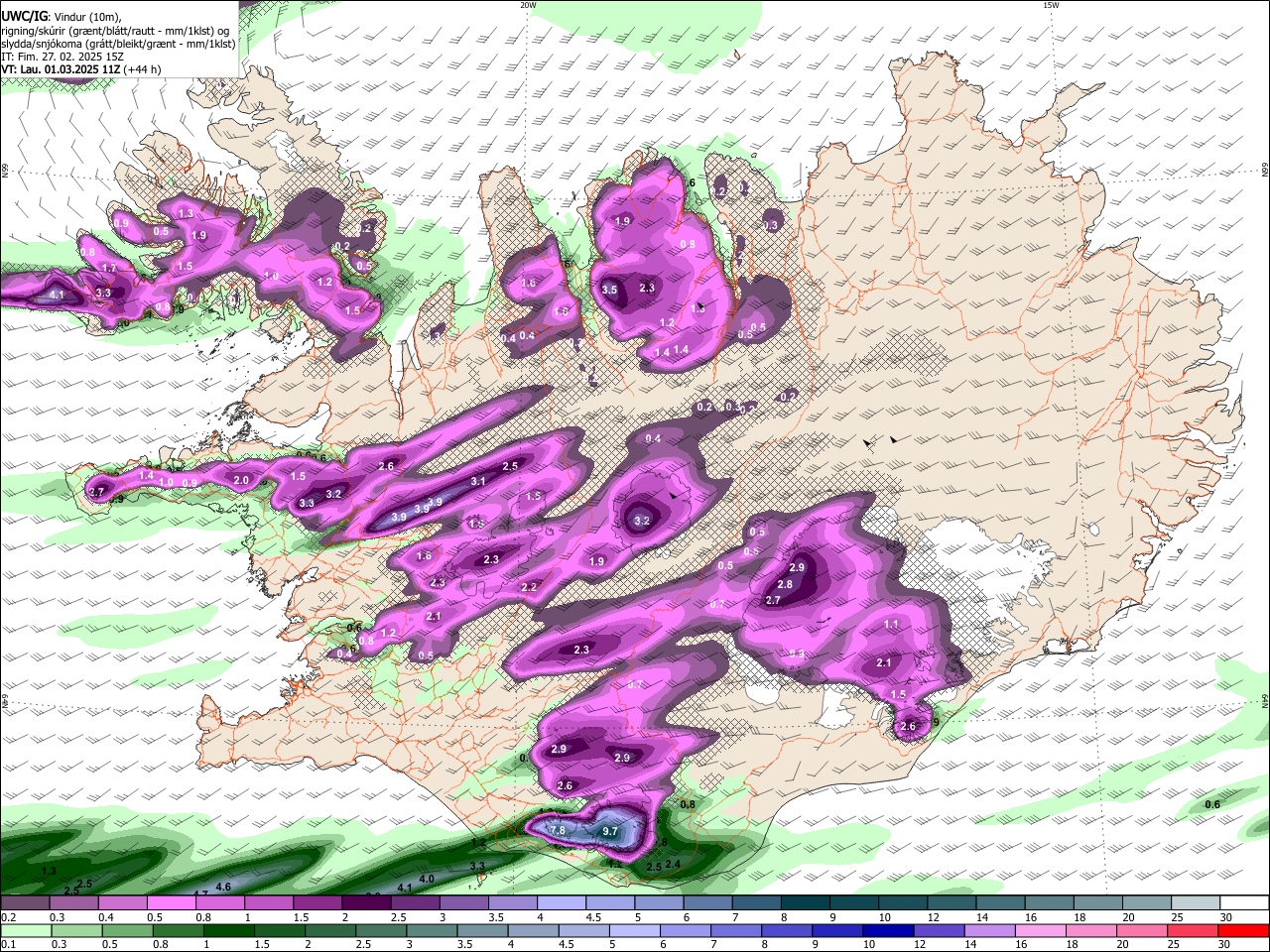The width and height of the screenshot is (1270, 952).
Task: Click the 2.0 value on the western peninsula
Action: 241,480
